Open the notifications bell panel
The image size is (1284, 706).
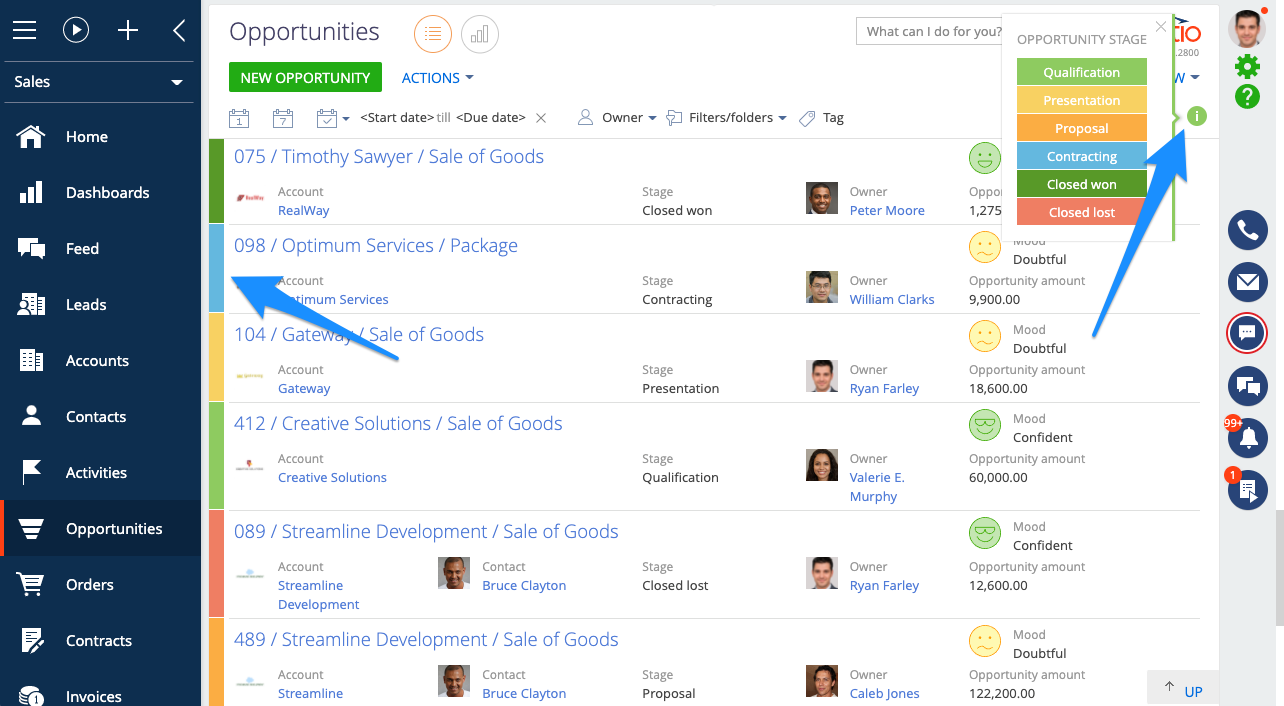[1248, 438]
